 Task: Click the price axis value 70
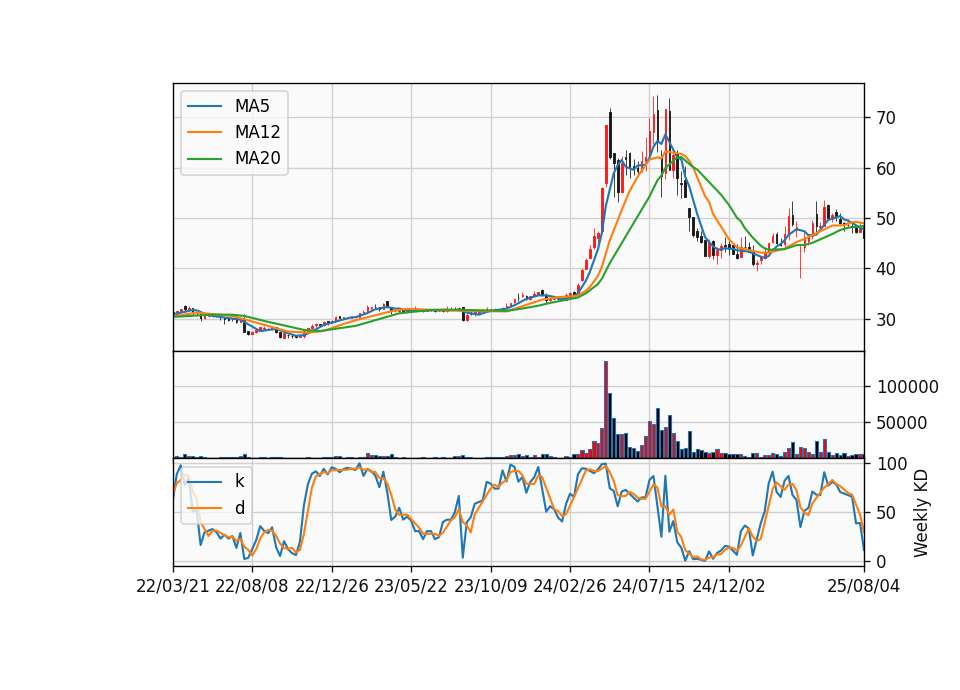[x=886, y=118]
